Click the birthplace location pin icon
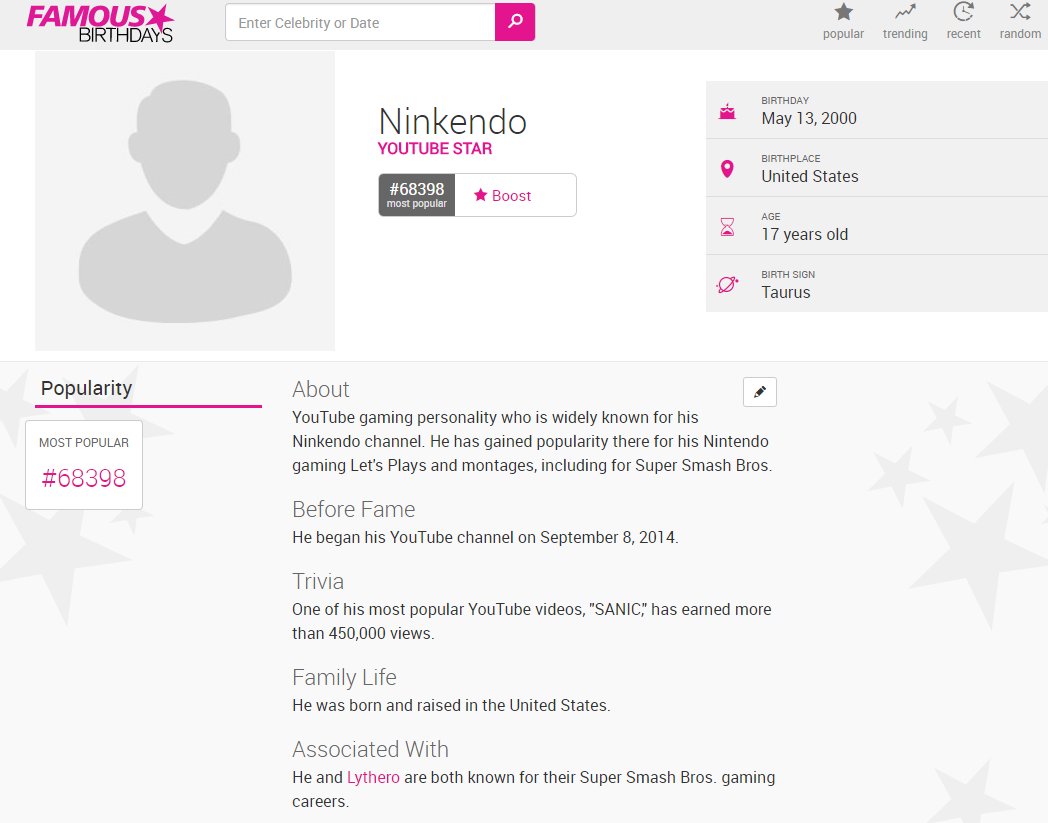 pyautogui.click(x=727, y=169)
